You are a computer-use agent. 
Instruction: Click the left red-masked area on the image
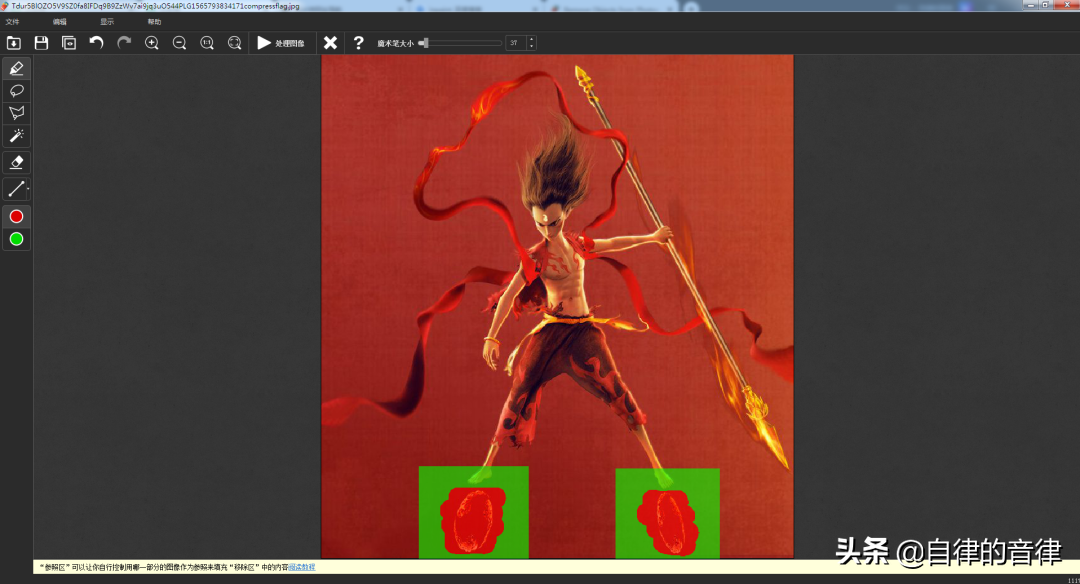pos(473,520)
